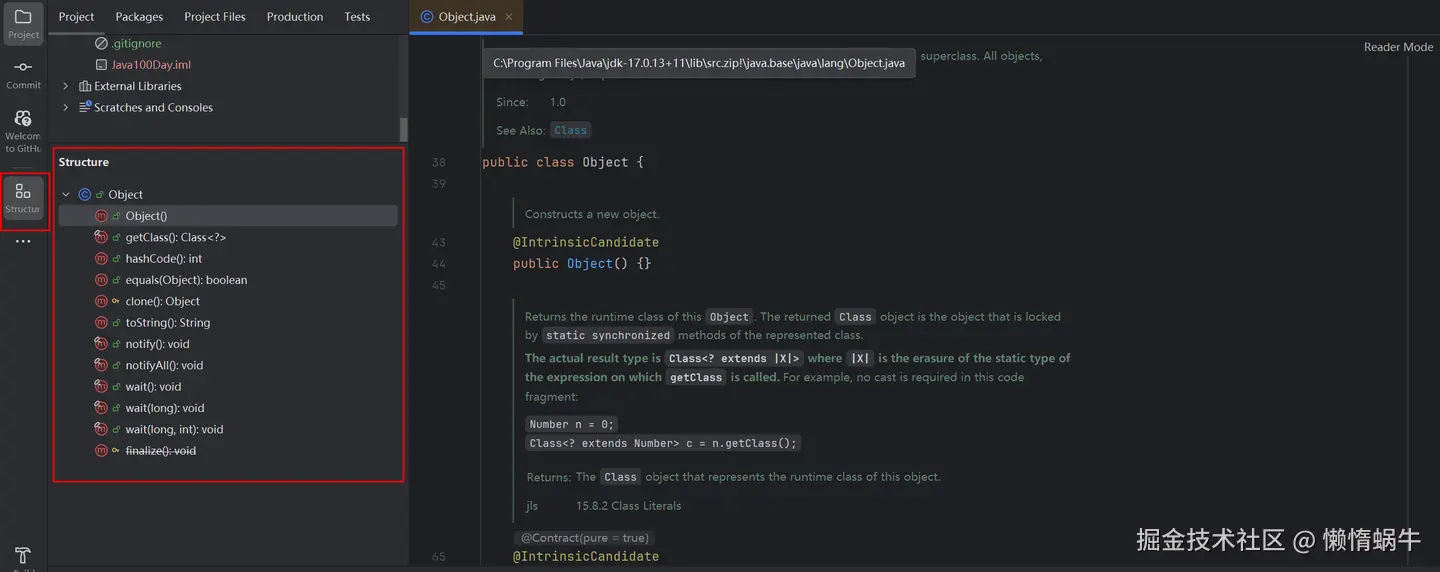
Task: Click method icon next to hashCode(): int
Action: pyautogui.click(x=101, y=259)
